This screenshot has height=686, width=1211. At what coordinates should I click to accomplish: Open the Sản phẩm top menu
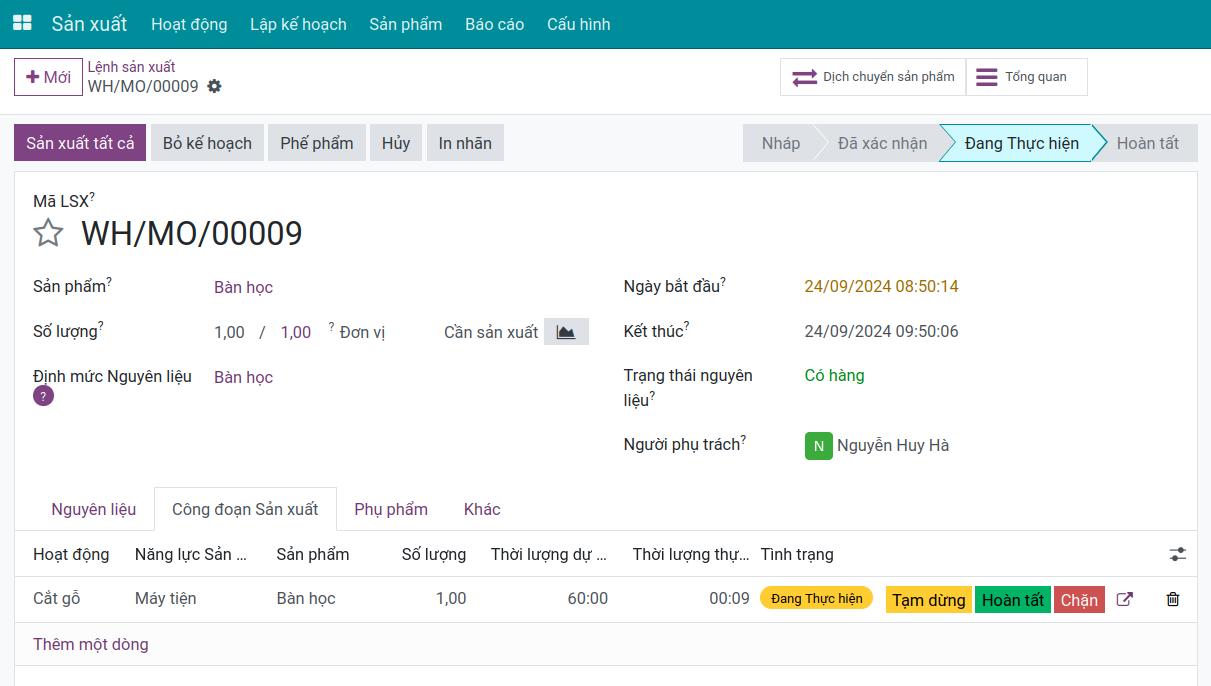point(406,24)
